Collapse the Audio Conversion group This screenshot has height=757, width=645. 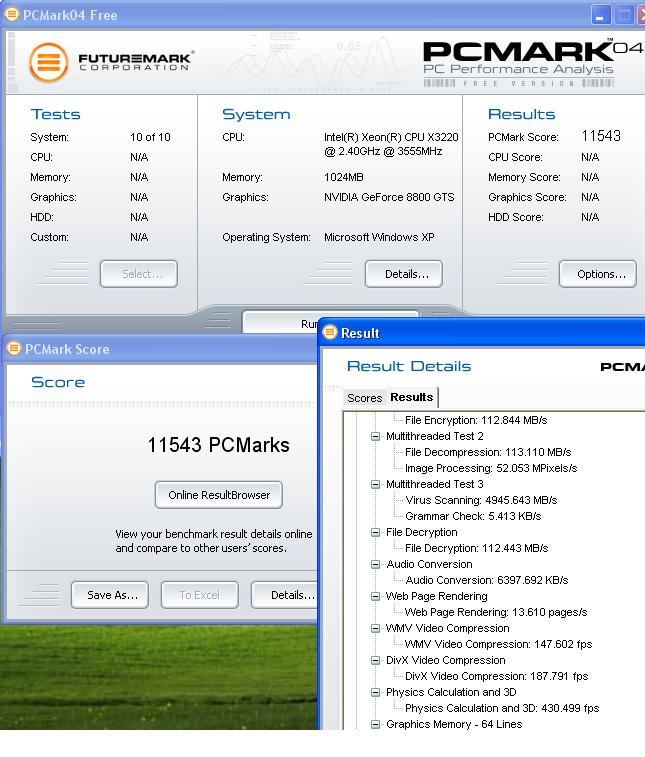[375, 564]
